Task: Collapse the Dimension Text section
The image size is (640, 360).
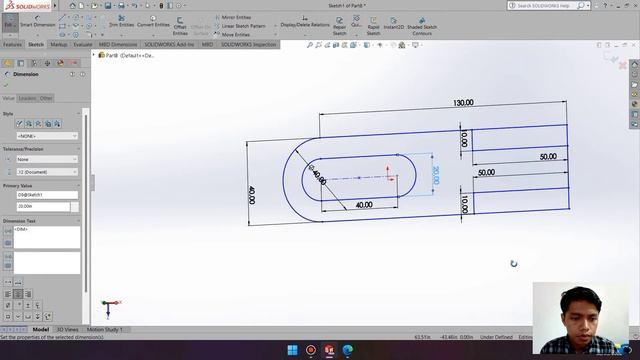Action: [x=78, y=221]
